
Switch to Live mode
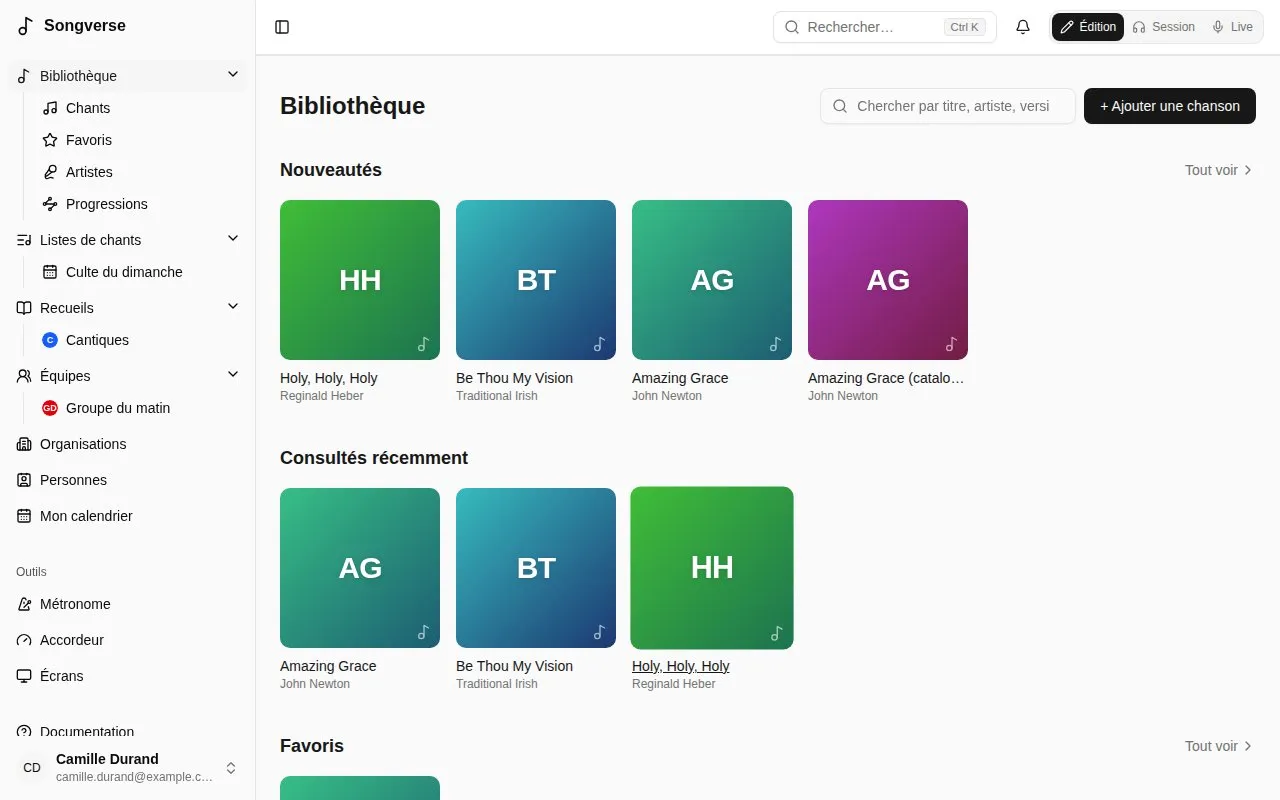(1232, 27)
